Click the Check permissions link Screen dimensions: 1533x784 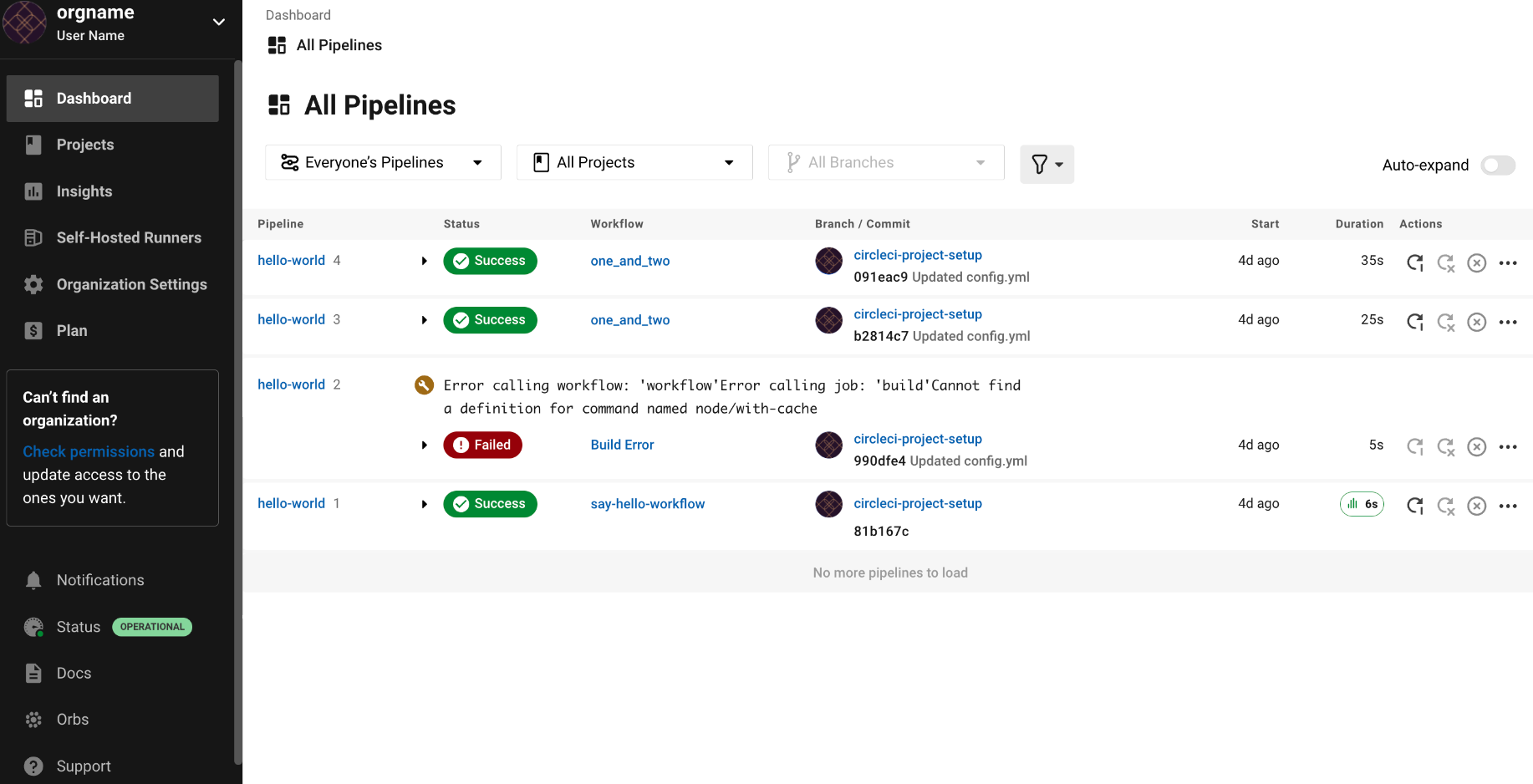[89, 451]
